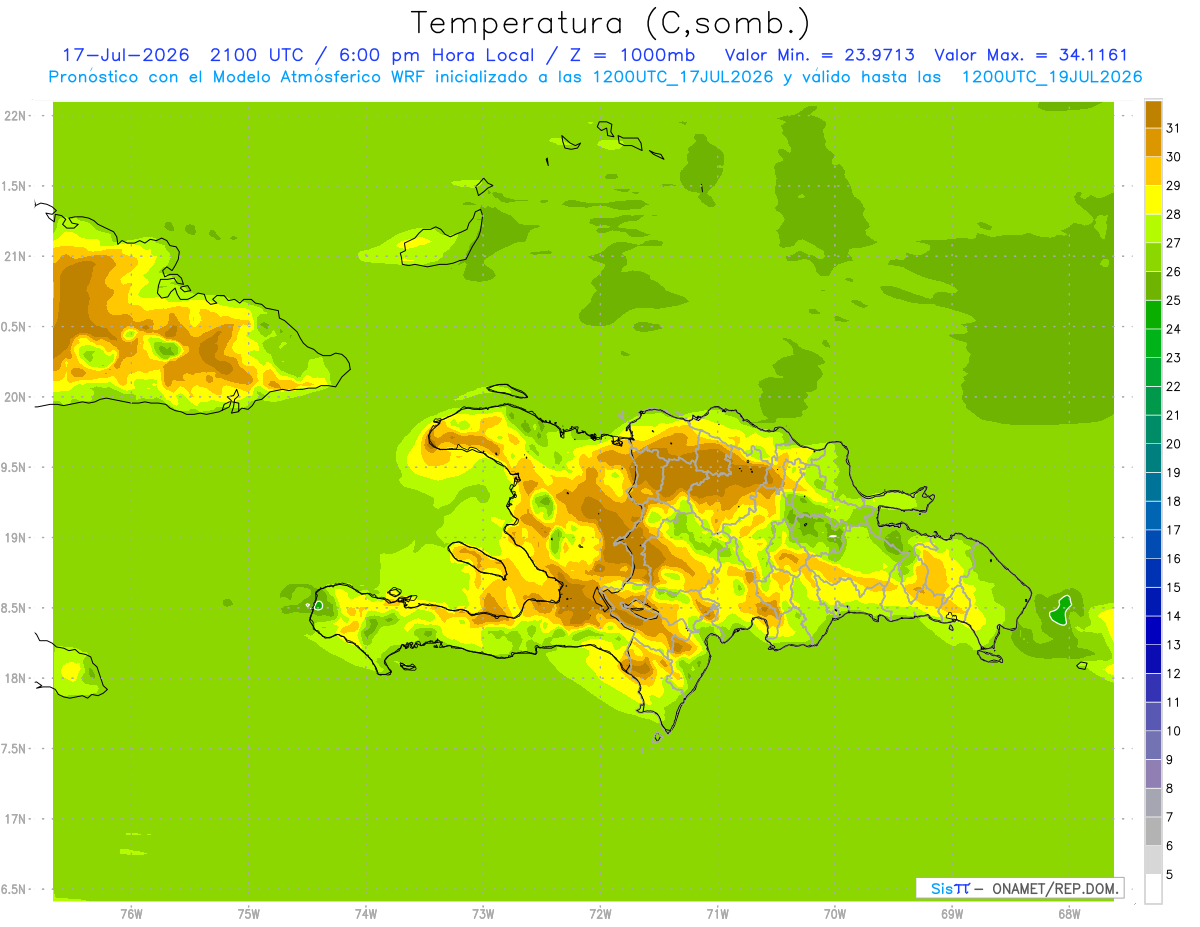Select the "Valor Max. = 34.1161" value

[x=1030, y=55]
